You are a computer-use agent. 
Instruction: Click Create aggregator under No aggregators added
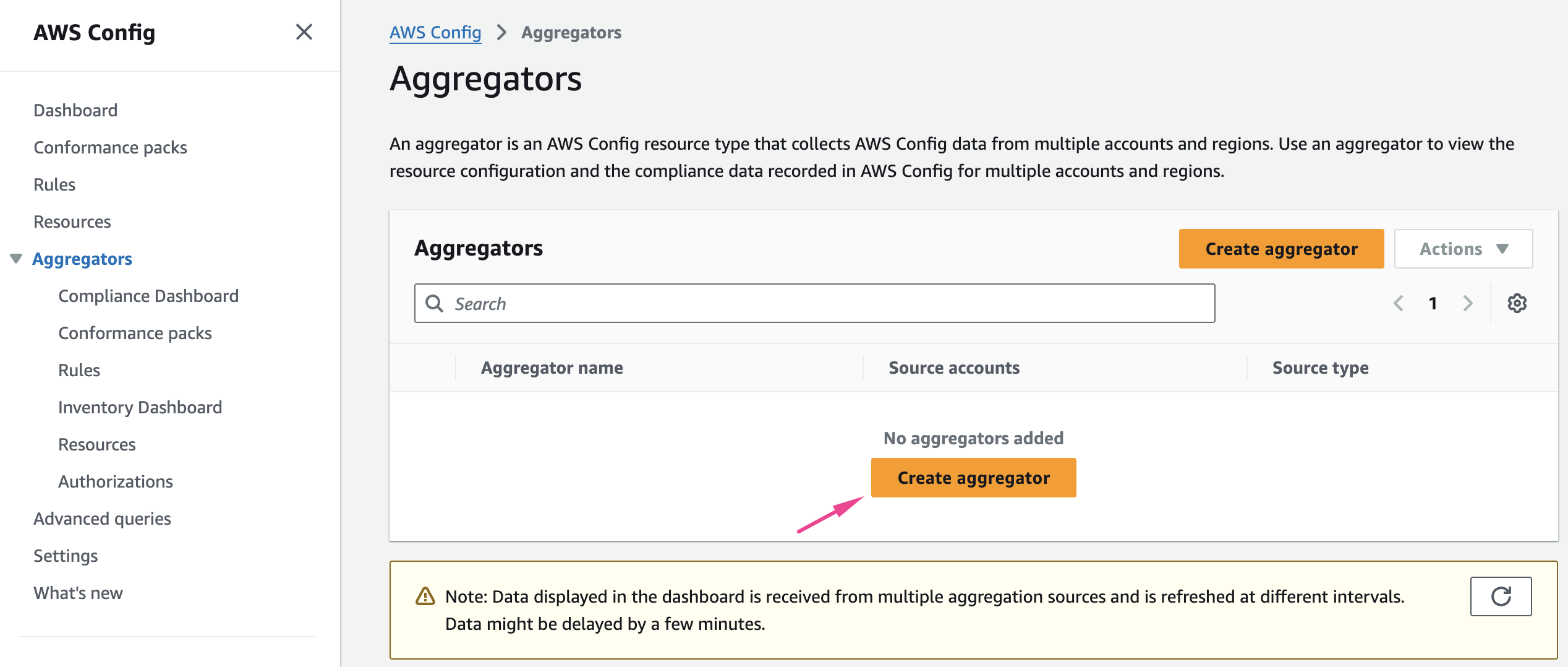973,478
